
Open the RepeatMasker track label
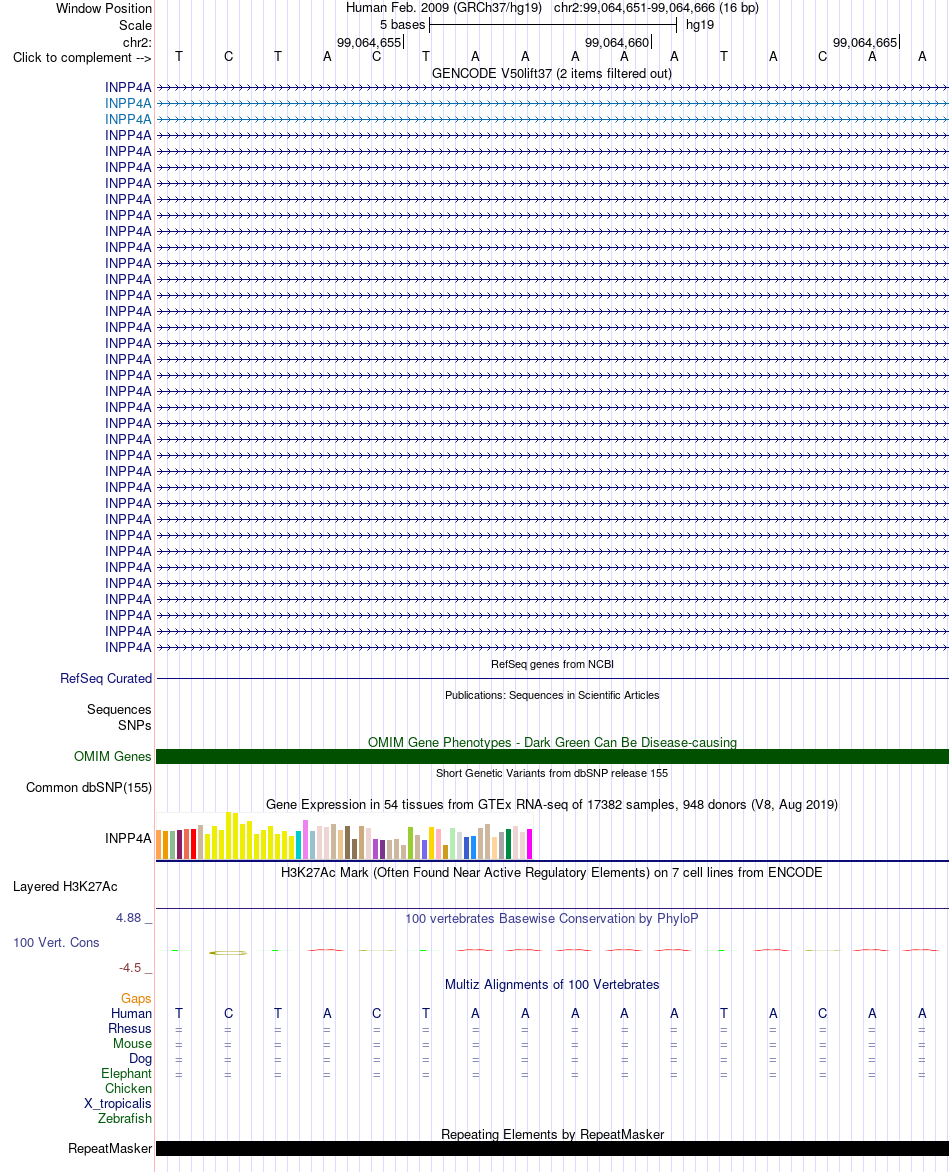click(x=110, y=1149)
